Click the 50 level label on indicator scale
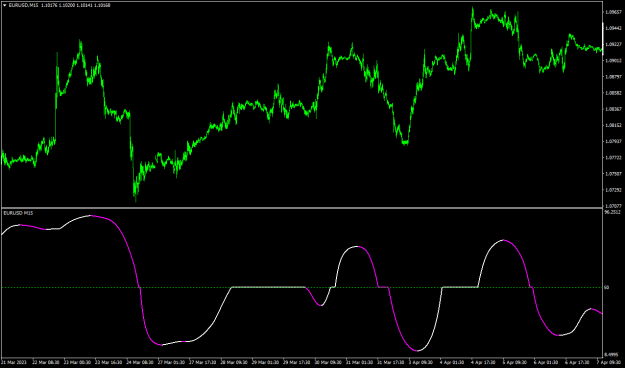 click(x=607, y=287)
